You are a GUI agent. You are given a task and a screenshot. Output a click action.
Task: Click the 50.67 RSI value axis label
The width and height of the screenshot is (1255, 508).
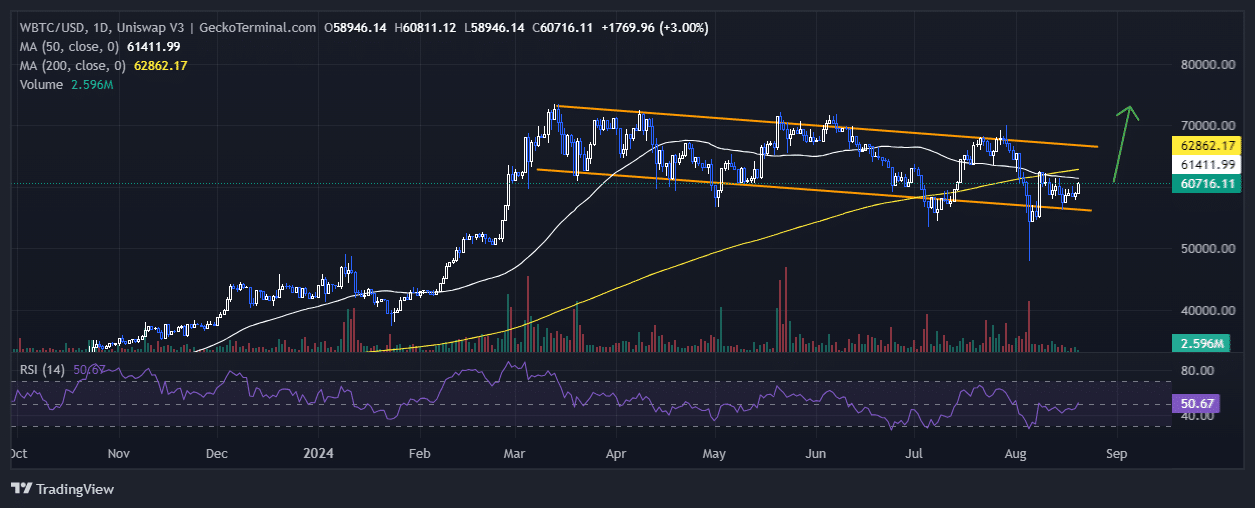point(1194,404)
